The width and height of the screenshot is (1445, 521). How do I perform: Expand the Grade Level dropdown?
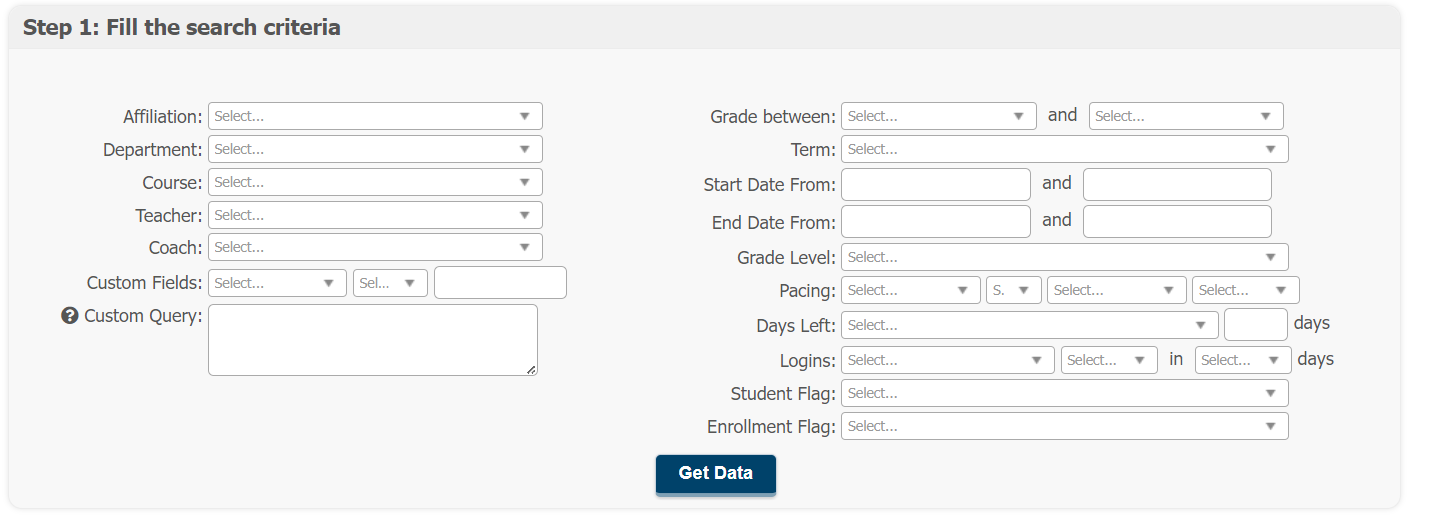point(1064,257)
